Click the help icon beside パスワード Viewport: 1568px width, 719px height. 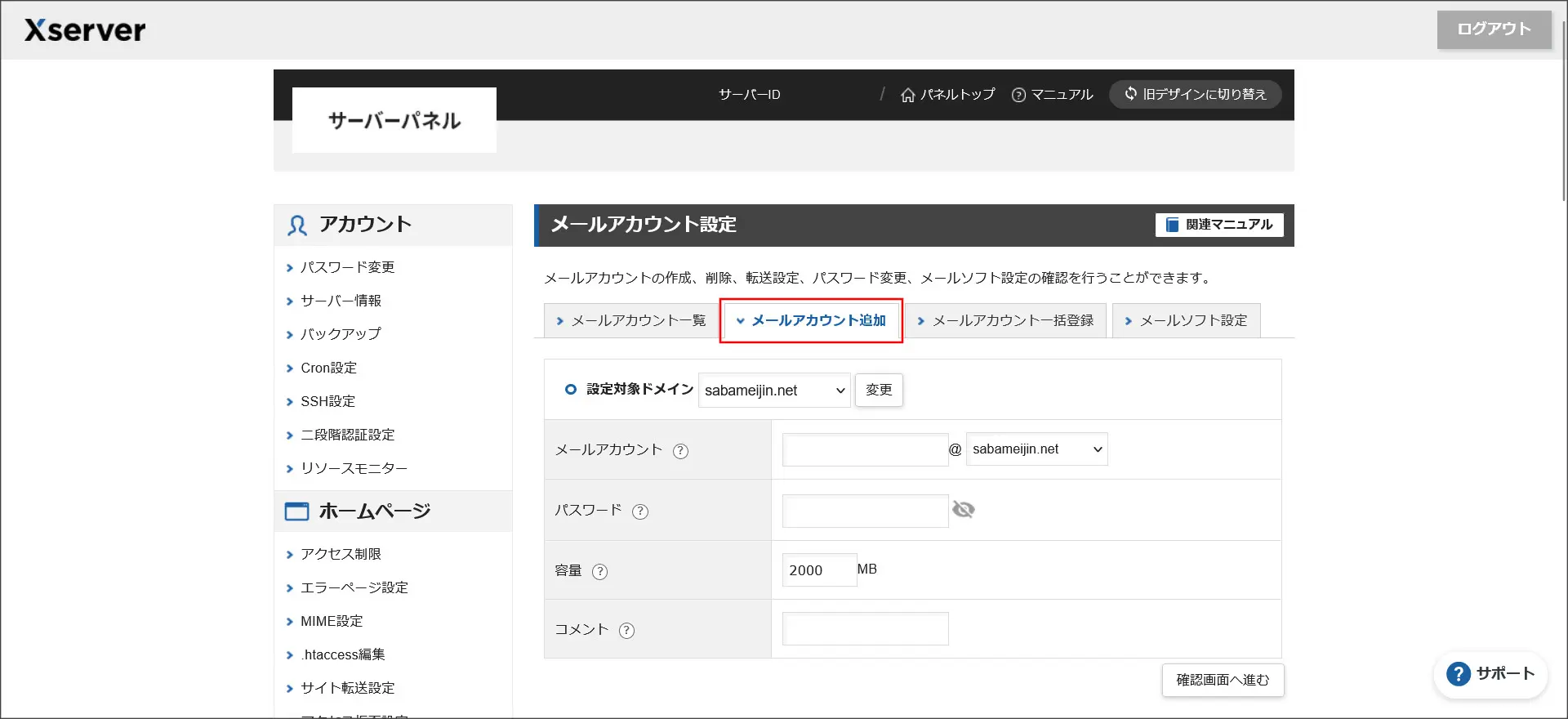pos(640,511)
